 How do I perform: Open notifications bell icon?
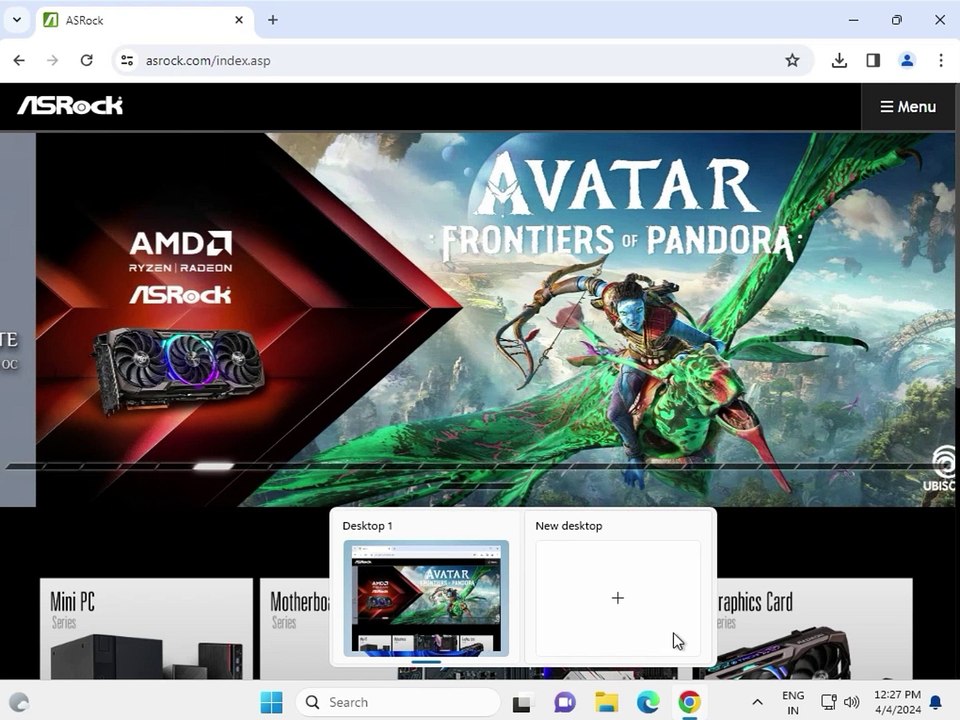[936, 702]
